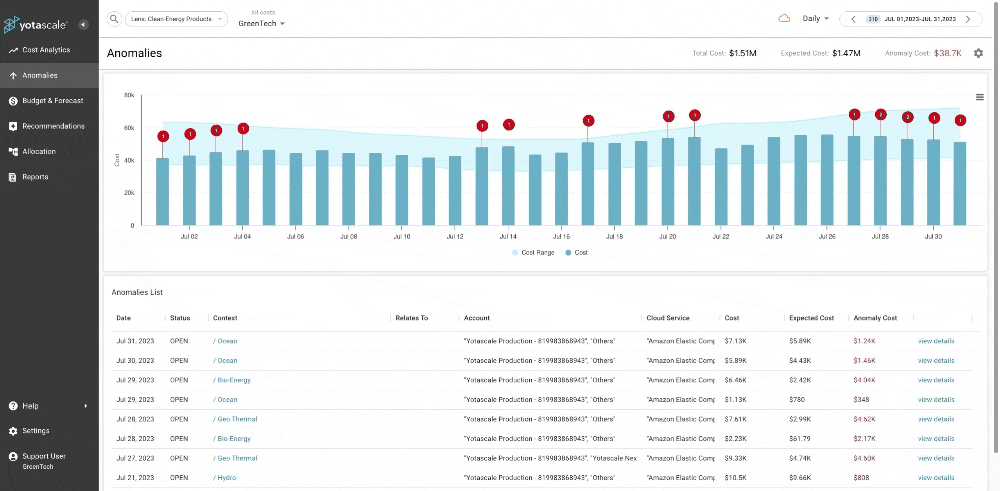Click the anomaly marker above the Jul 03 bar
This screenshot has width=1000, height=491.
pyautogui.click(x=216, y=131)
